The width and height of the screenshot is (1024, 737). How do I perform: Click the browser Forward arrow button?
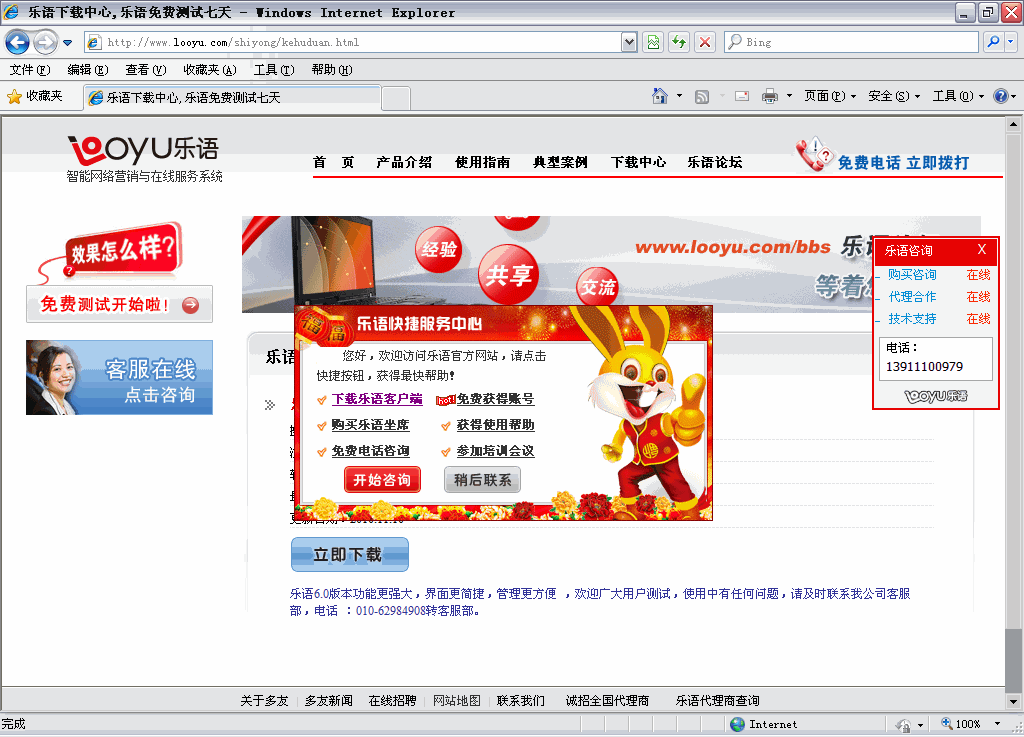pyautogui.click(x=45, y=42)
